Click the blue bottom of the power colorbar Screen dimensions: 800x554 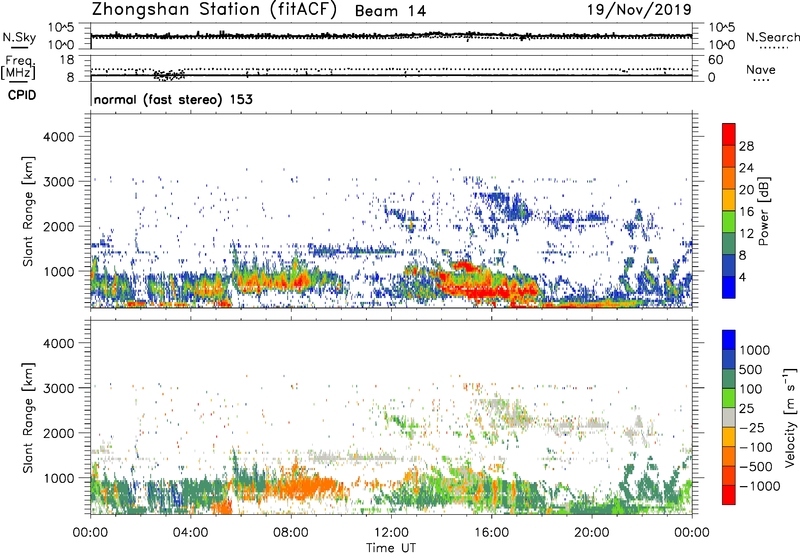[x=729, y=288]
